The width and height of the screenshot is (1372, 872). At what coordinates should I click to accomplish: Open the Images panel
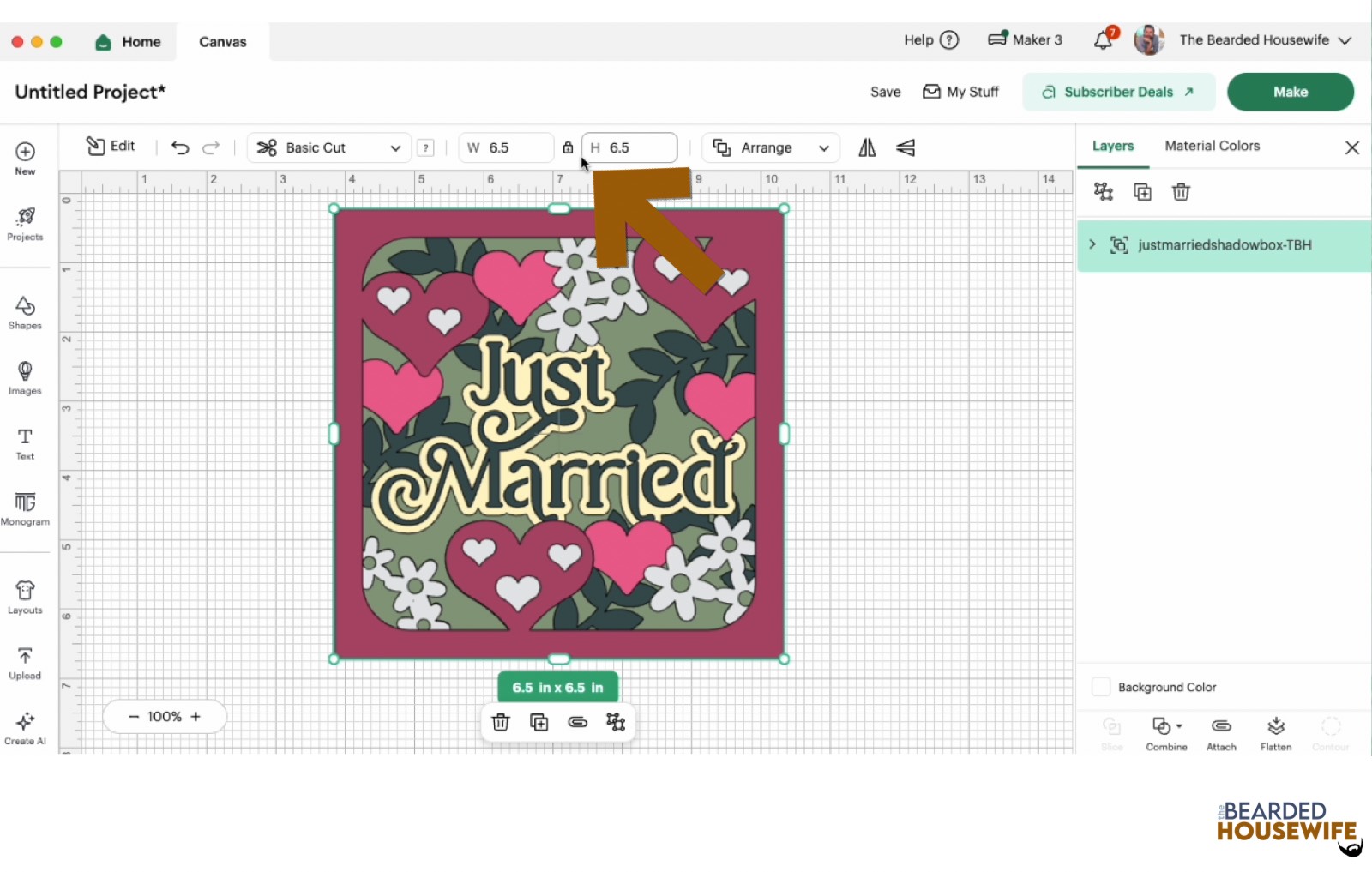[25, 378]
